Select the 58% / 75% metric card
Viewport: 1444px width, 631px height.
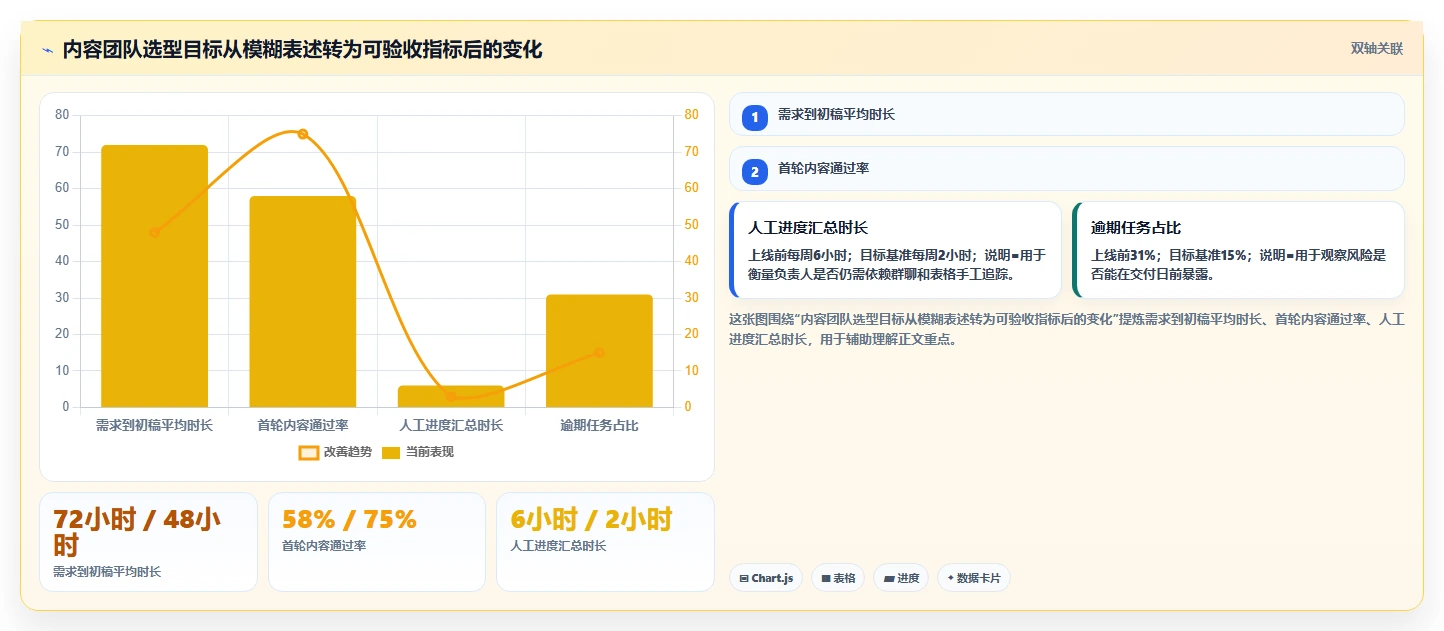(377, 542)
